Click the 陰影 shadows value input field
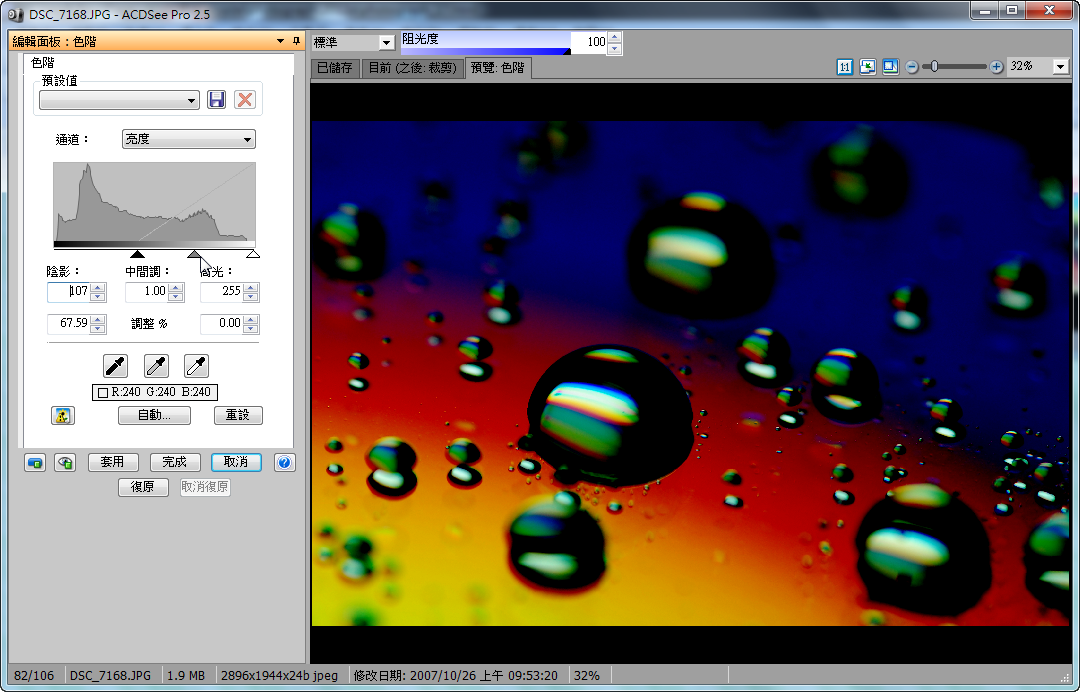 [69, 292]
